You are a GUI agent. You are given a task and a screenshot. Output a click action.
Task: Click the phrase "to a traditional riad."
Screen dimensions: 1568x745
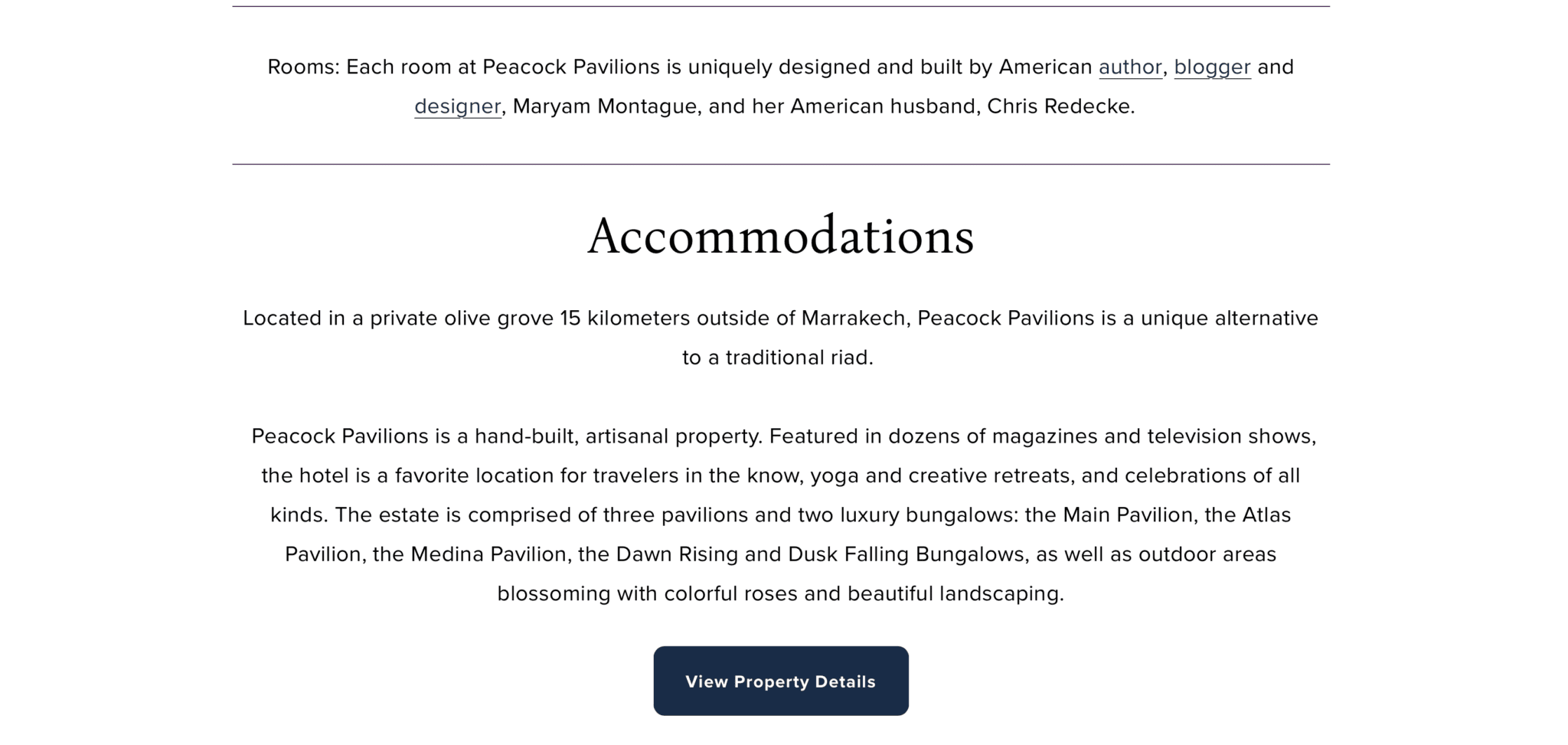777,358
